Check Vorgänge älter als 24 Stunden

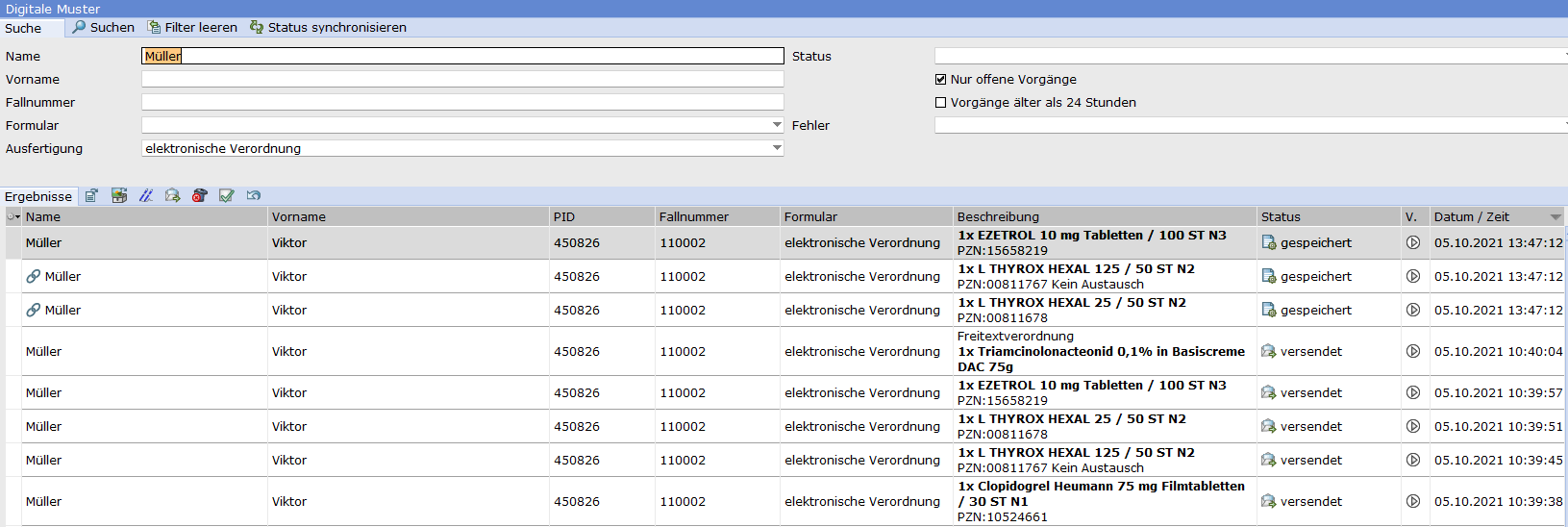[x=941, y=102]
